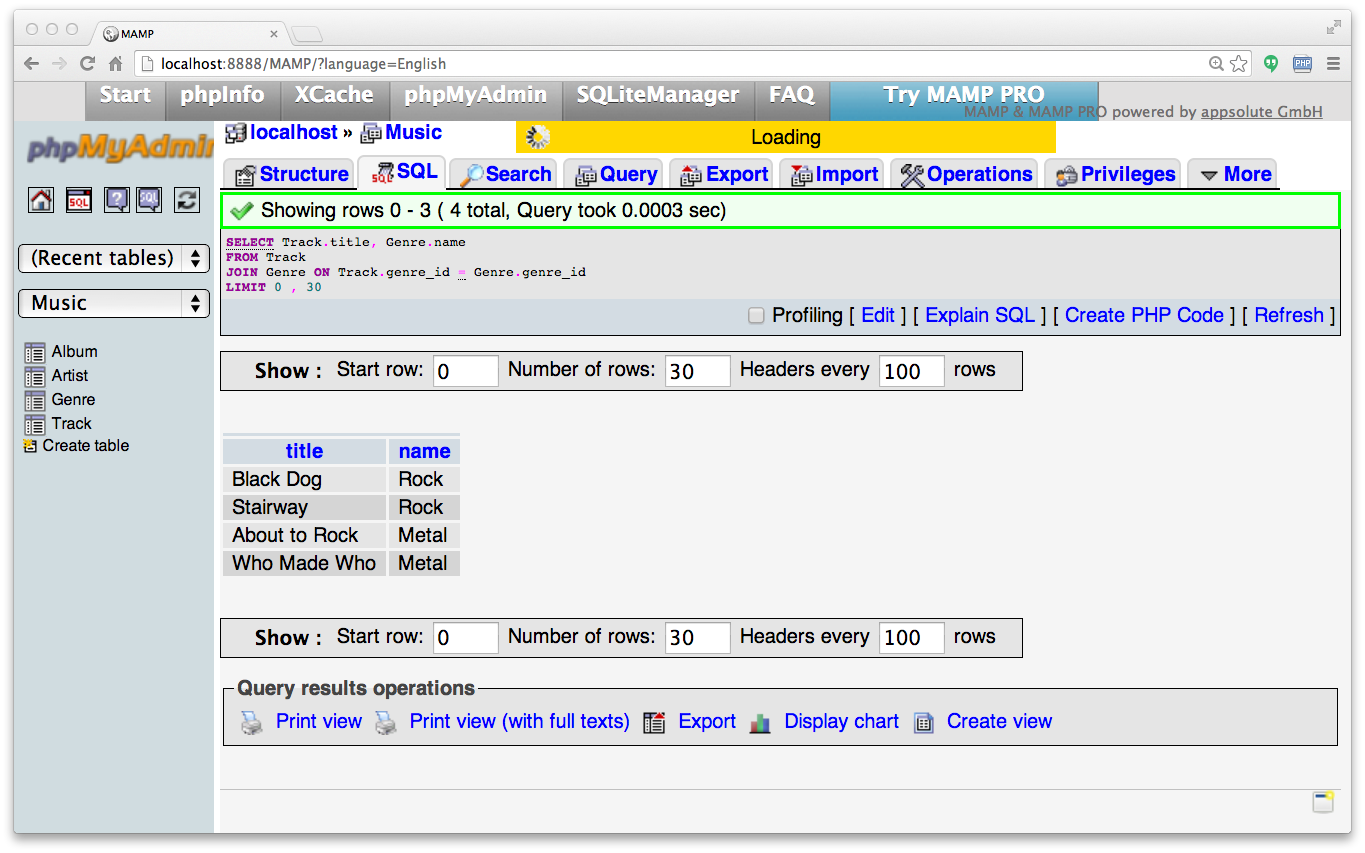Click the Display chart bar icon
The width and height of the screenshot is (1365, 853).
click(760, 722)
